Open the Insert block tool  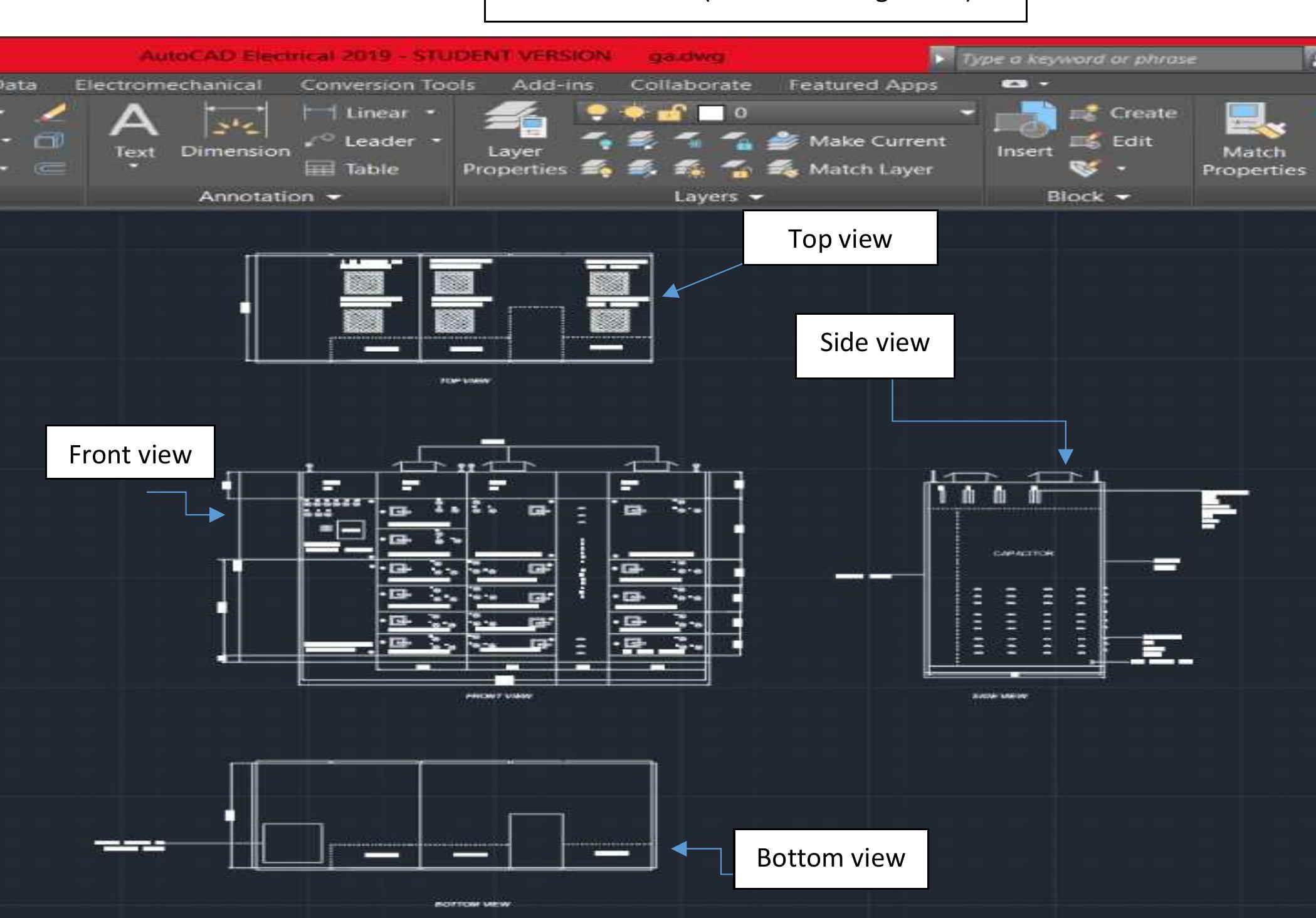[1024, 132]
